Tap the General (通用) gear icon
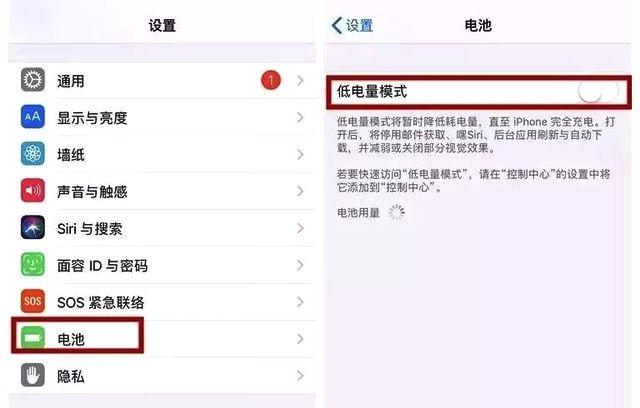Screen dimensions: 640x408 coord(33,80)
